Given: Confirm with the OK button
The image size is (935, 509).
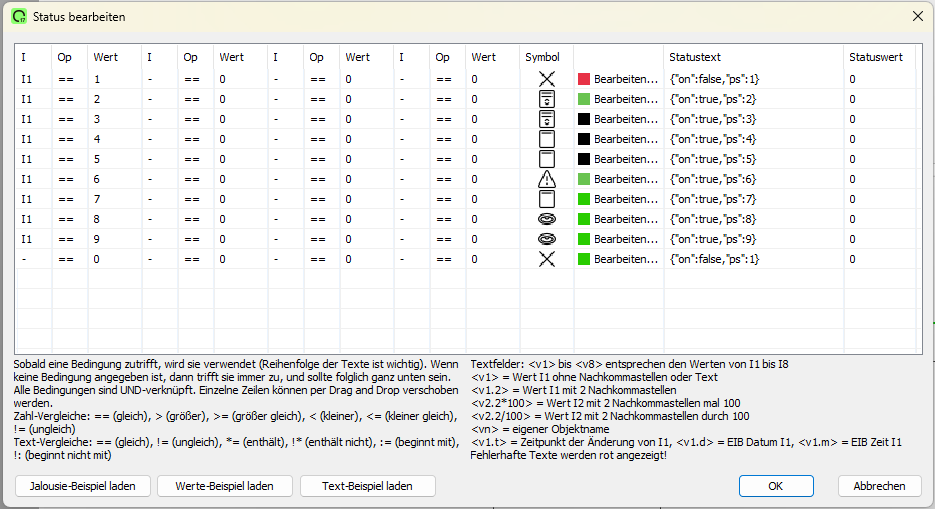Looking at the screenshot, I should tap(776, 486).
